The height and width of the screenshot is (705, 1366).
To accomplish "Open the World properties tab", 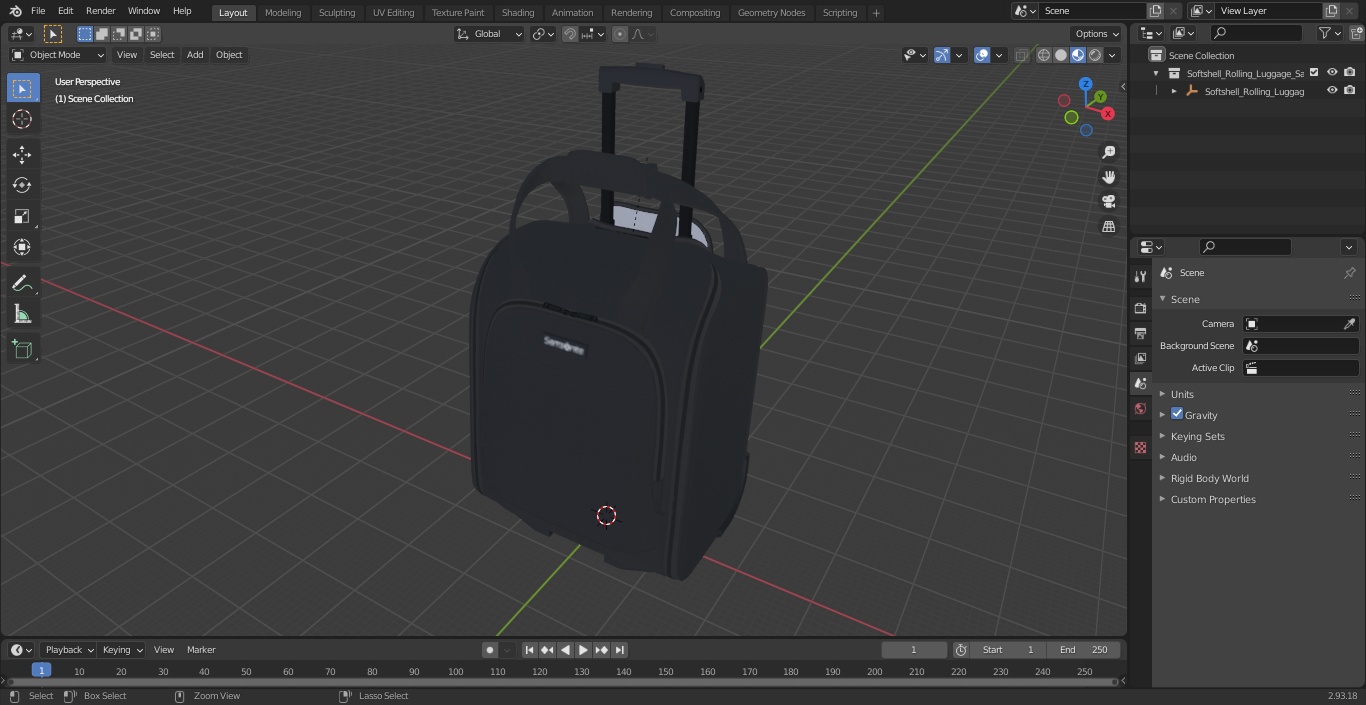I will [1140, 408].
